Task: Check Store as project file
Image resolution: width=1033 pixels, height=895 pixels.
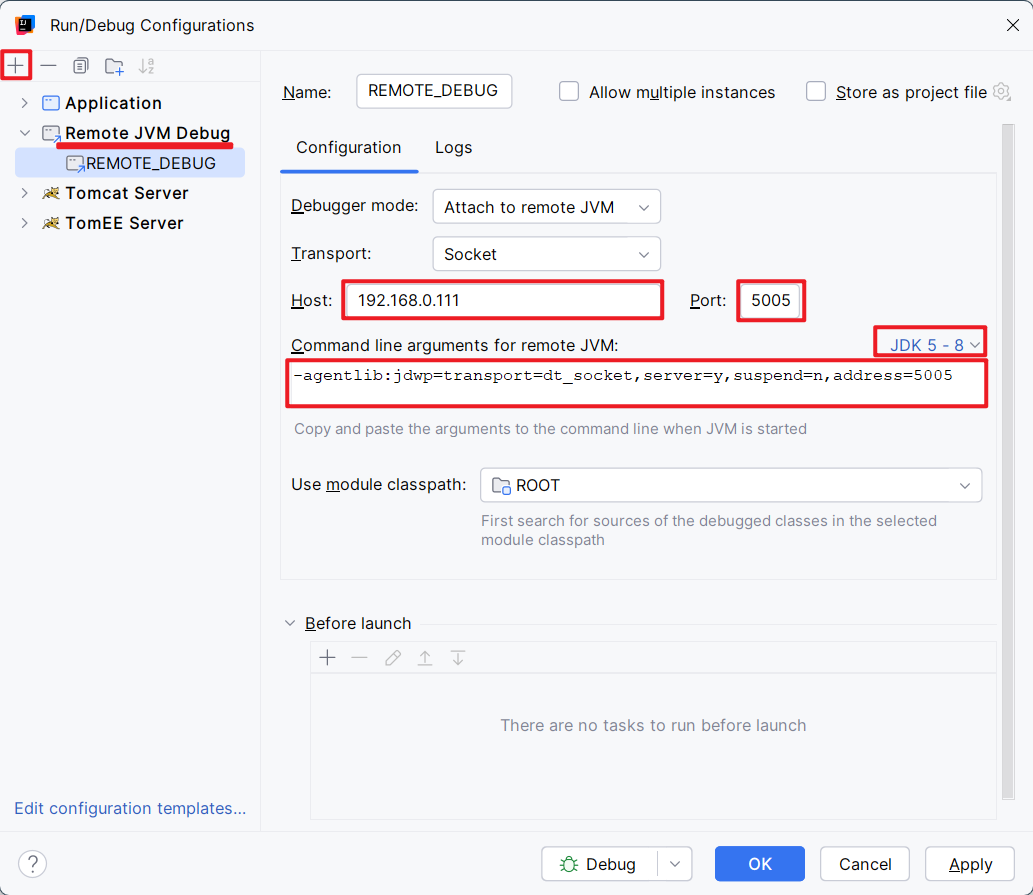Action: pos(817,92)
